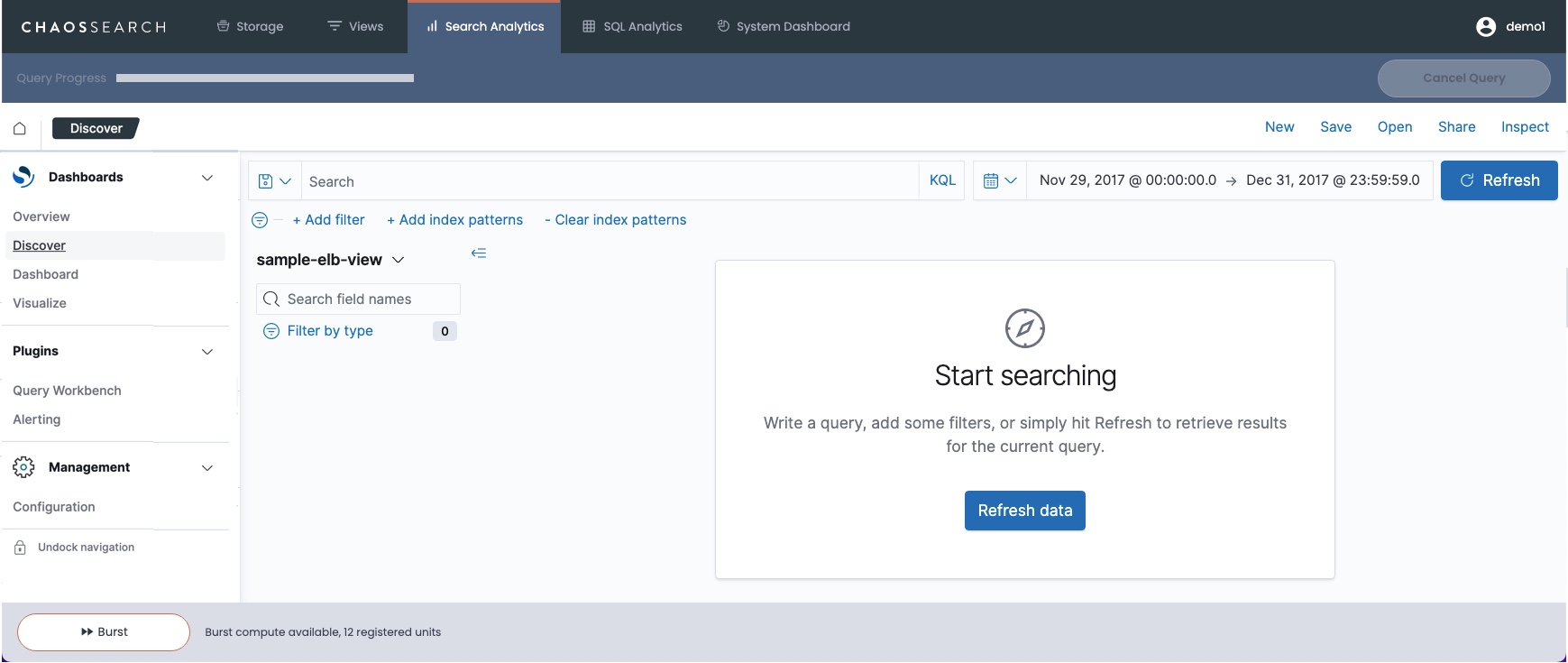Click the Search query input field
Image resolution: width=1568 pixels, height=663 pixels.
tap(610, 181)
